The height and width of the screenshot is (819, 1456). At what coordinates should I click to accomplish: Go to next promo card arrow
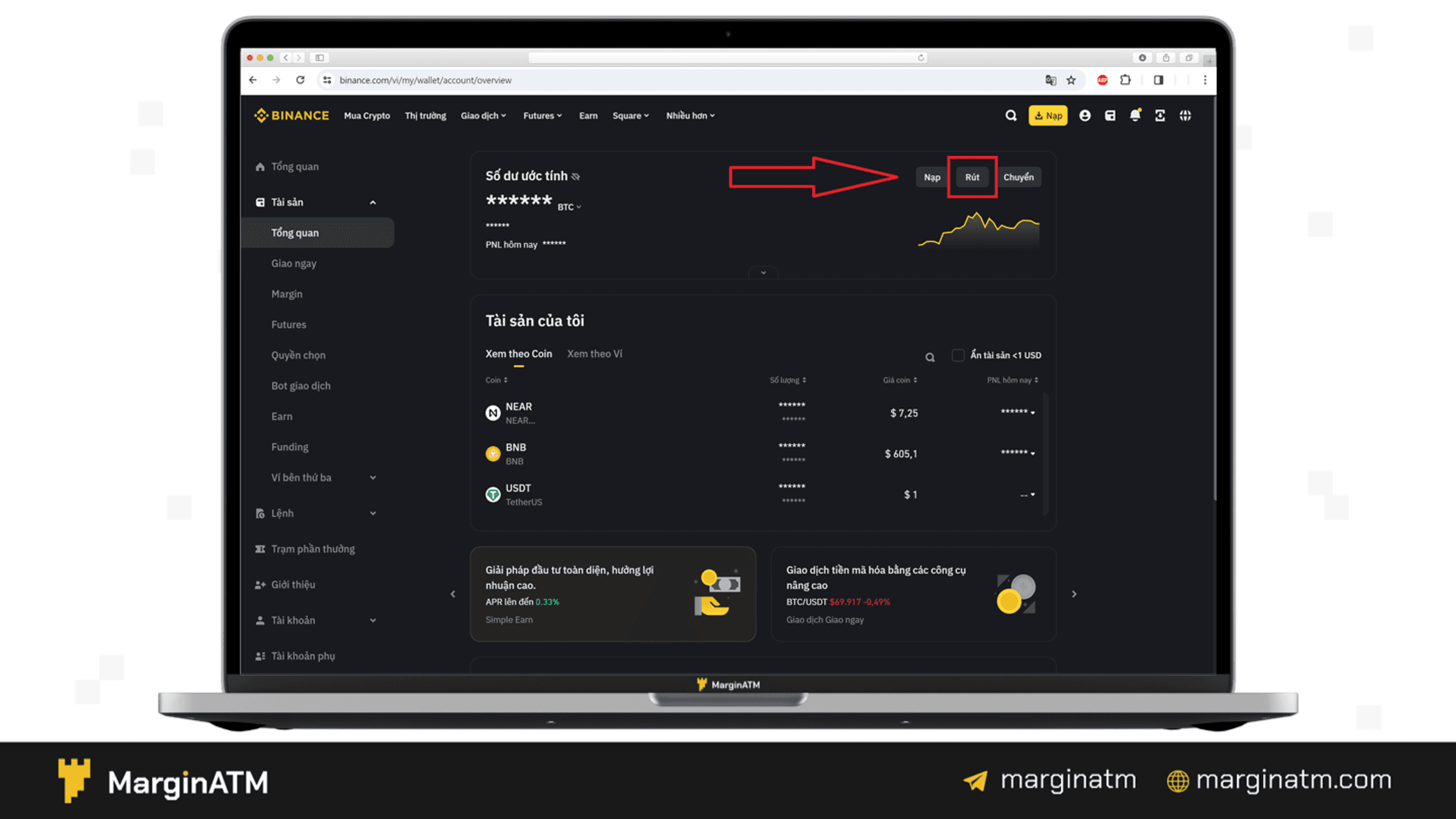(x=1074, y=594)
